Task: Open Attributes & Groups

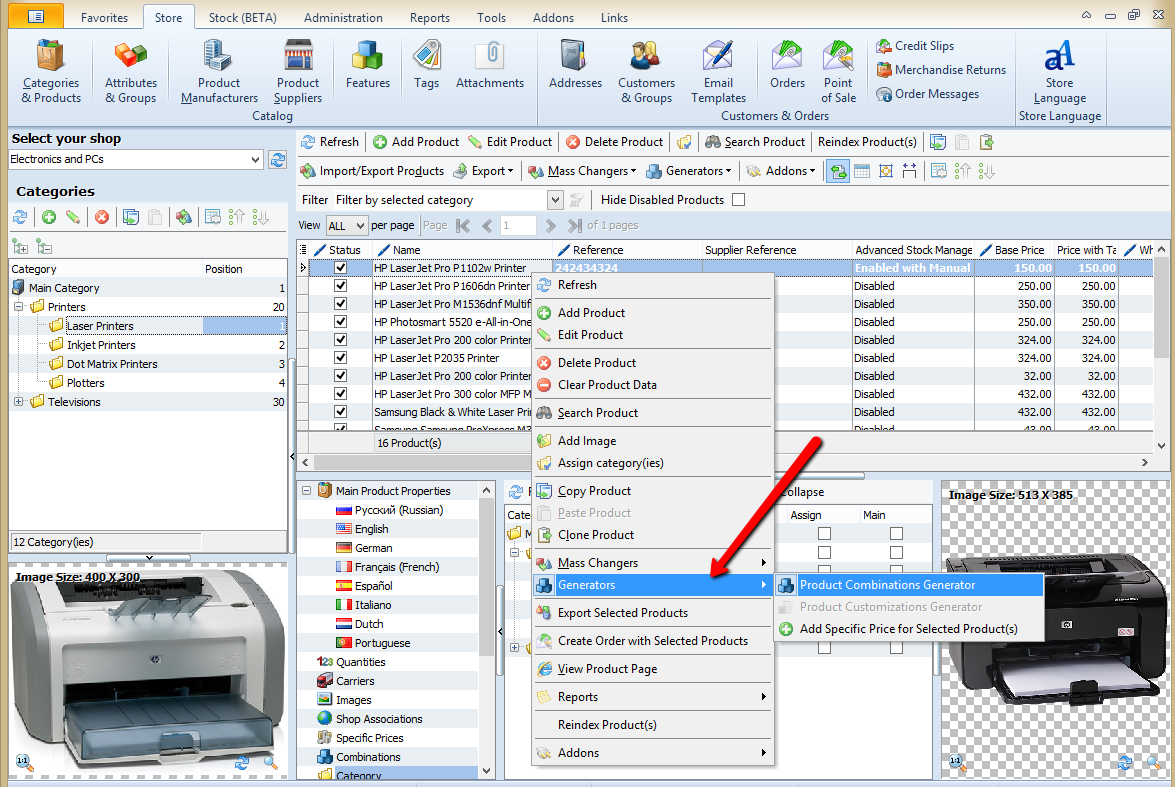Action: (x=130, y=71)
